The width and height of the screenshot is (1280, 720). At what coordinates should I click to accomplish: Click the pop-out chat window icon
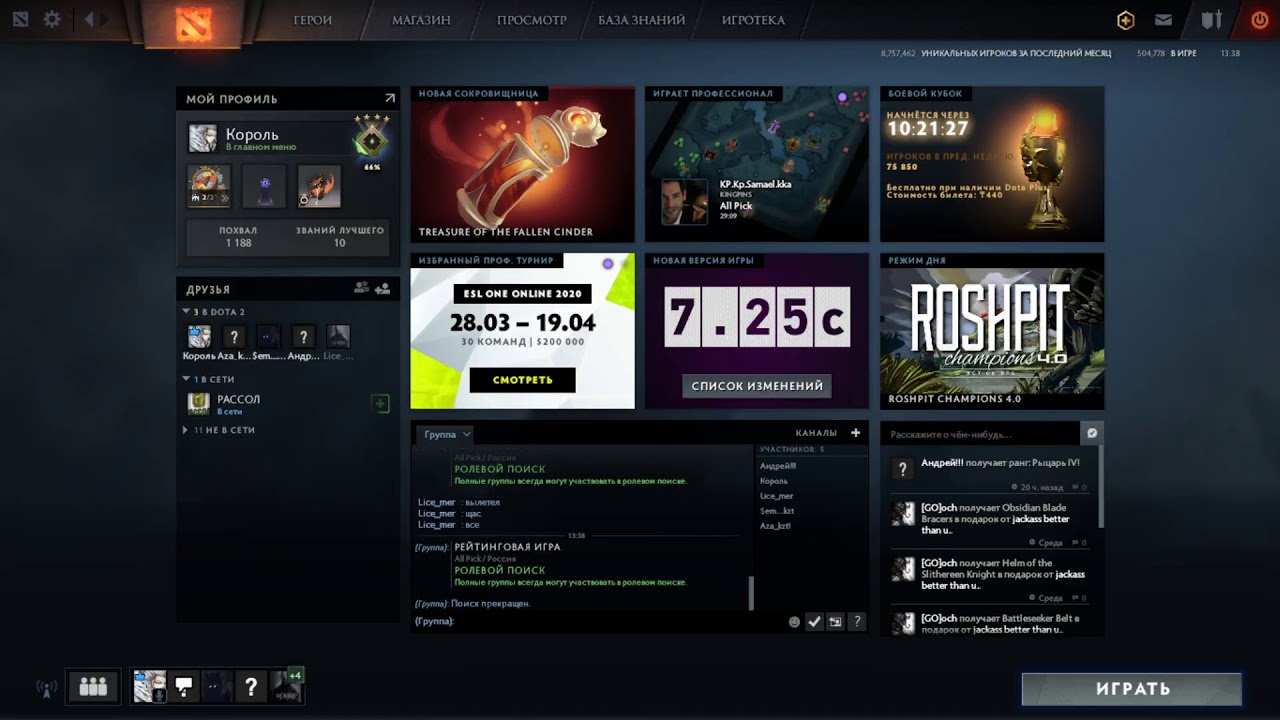(x=835, y=622)
